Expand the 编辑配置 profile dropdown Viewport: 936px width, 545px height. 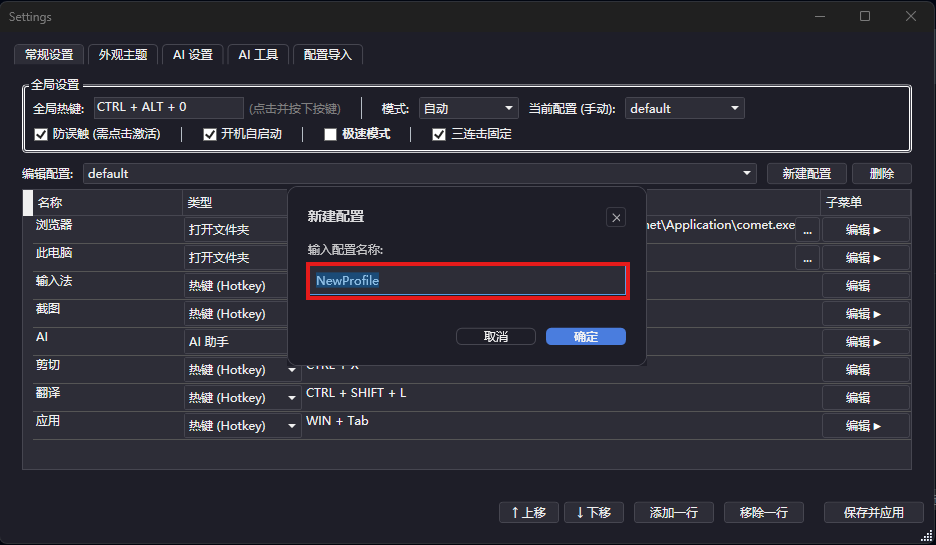click(420, 173)
